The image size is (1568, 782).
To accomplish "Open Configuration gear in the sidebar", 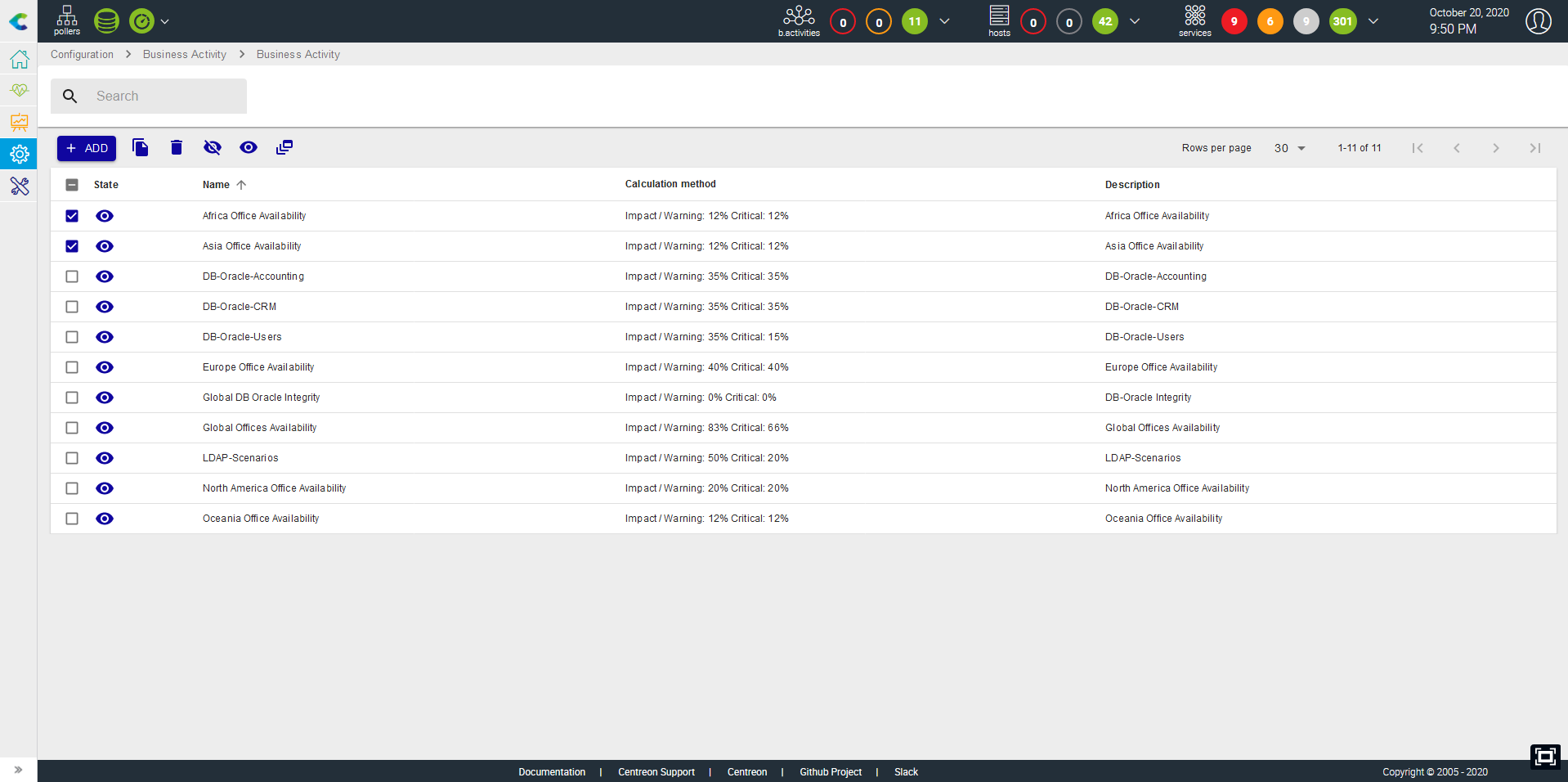I will 19,154.
